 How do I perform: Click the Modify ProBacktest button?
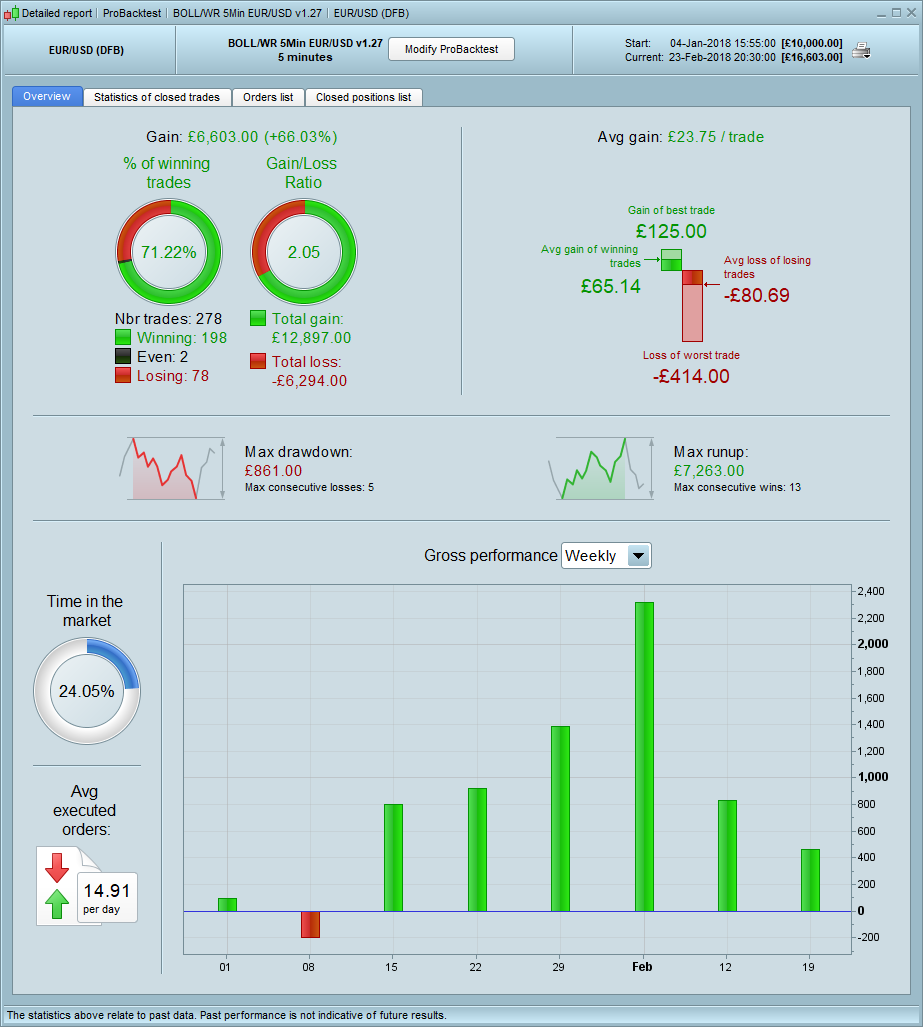click(x=451, y=49)
